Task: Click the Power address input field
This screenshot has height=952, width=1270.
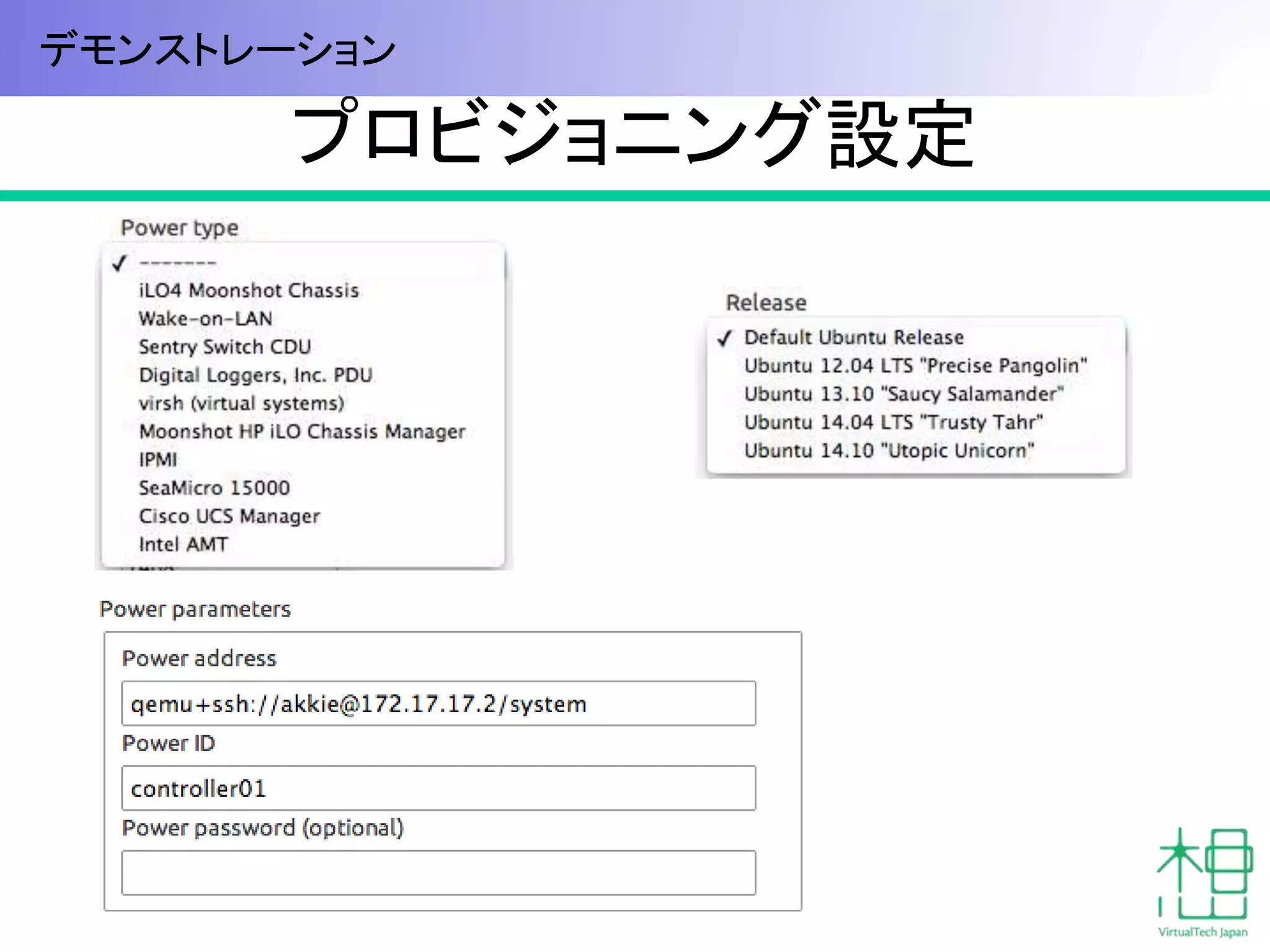Action: click(438, 703)
